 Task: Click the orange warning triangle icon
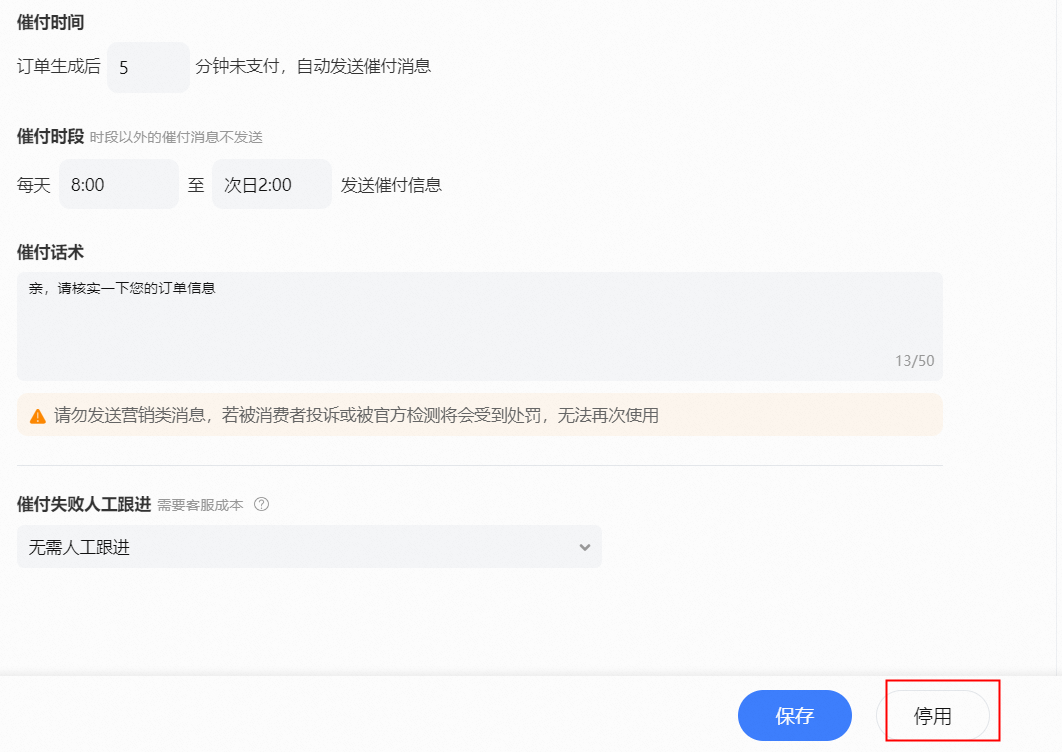pos(38,416)
